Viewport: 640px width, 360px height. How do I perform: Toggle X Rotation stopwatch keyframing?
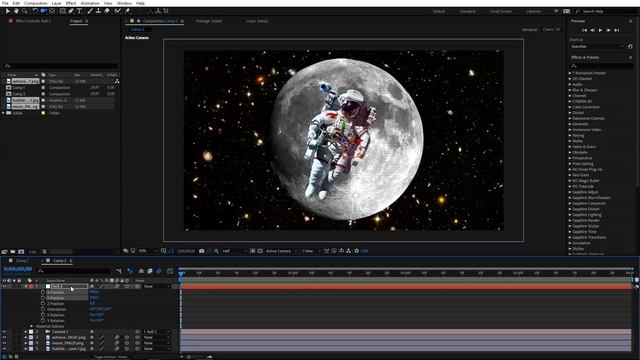(x=43, y=315)
